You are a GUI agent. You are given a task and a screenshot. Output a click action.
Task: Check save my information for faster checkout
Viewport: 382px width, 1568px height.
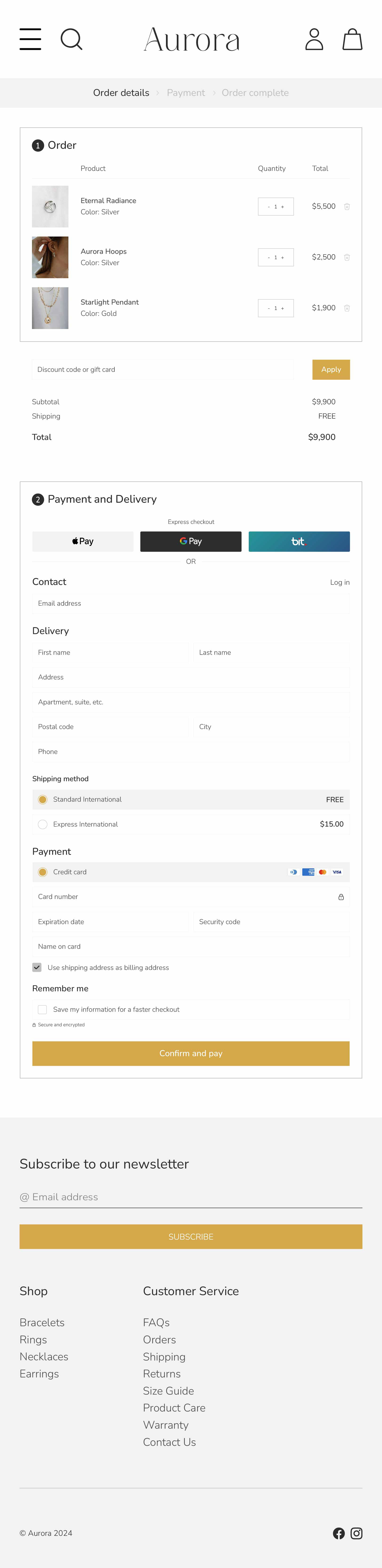click(x=43, y=1009)
